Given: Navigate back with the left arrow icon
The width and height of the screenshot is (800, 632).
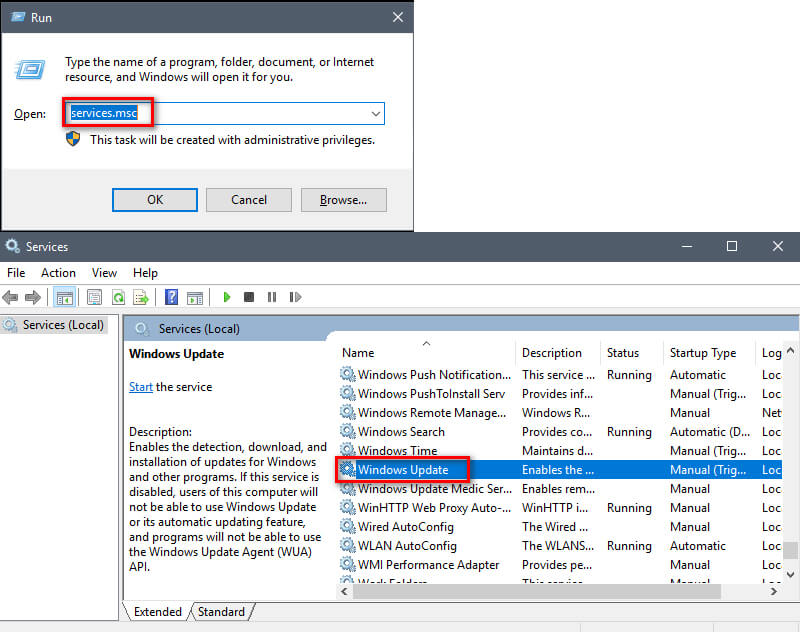Looking at the screenshot, I should (11, 297).
